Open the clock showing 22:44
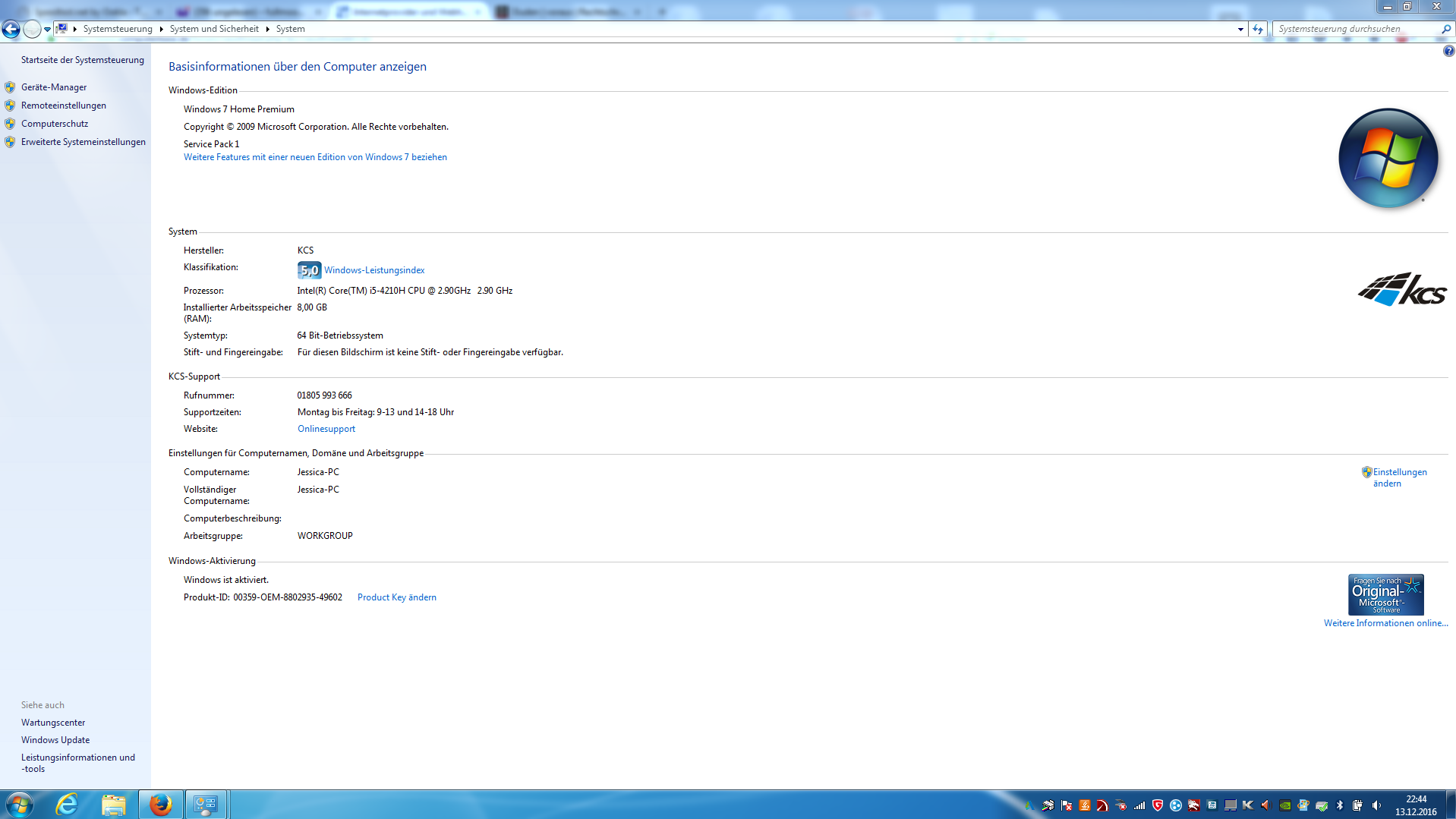This screenshot has height=819, width=1456. [x=1416, y=805]
